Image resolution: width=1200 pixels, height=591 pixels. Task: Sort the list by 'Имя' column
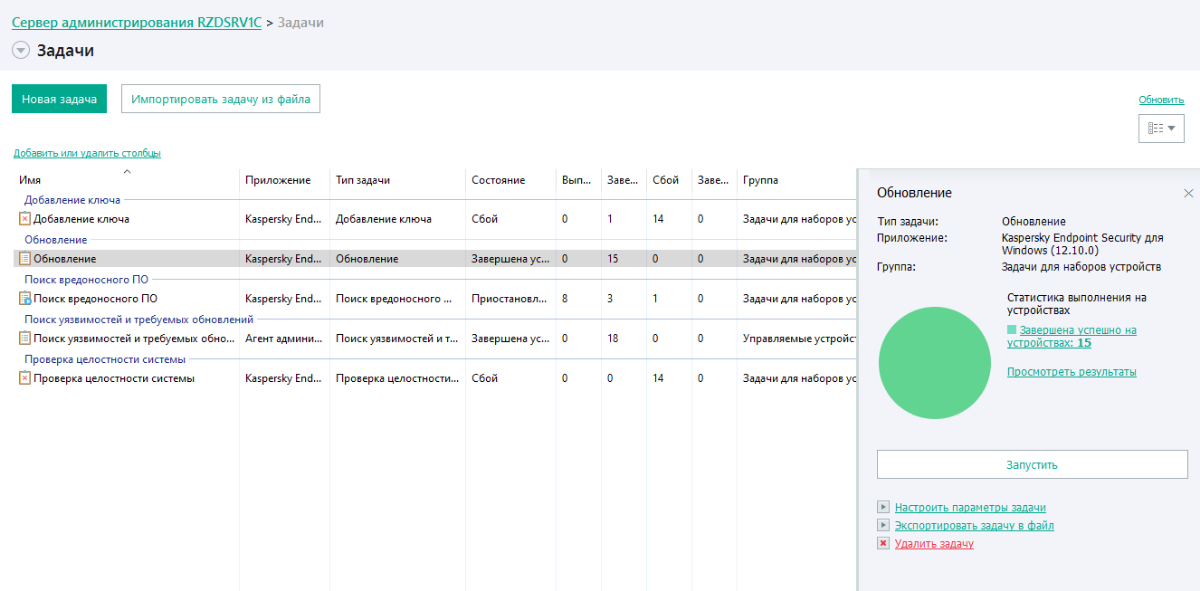[x=30, y=181]
